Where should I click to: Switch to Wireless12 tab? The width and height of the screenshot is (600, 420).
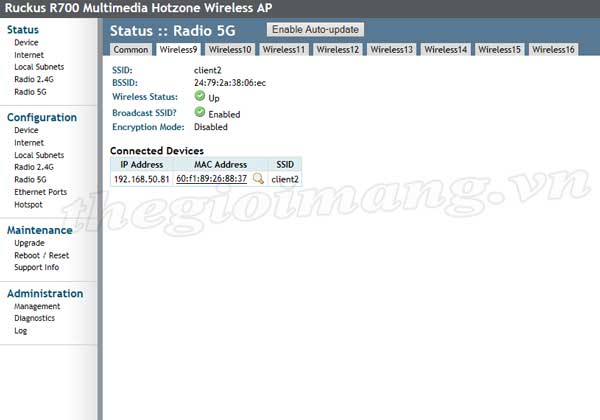point(338,49)
